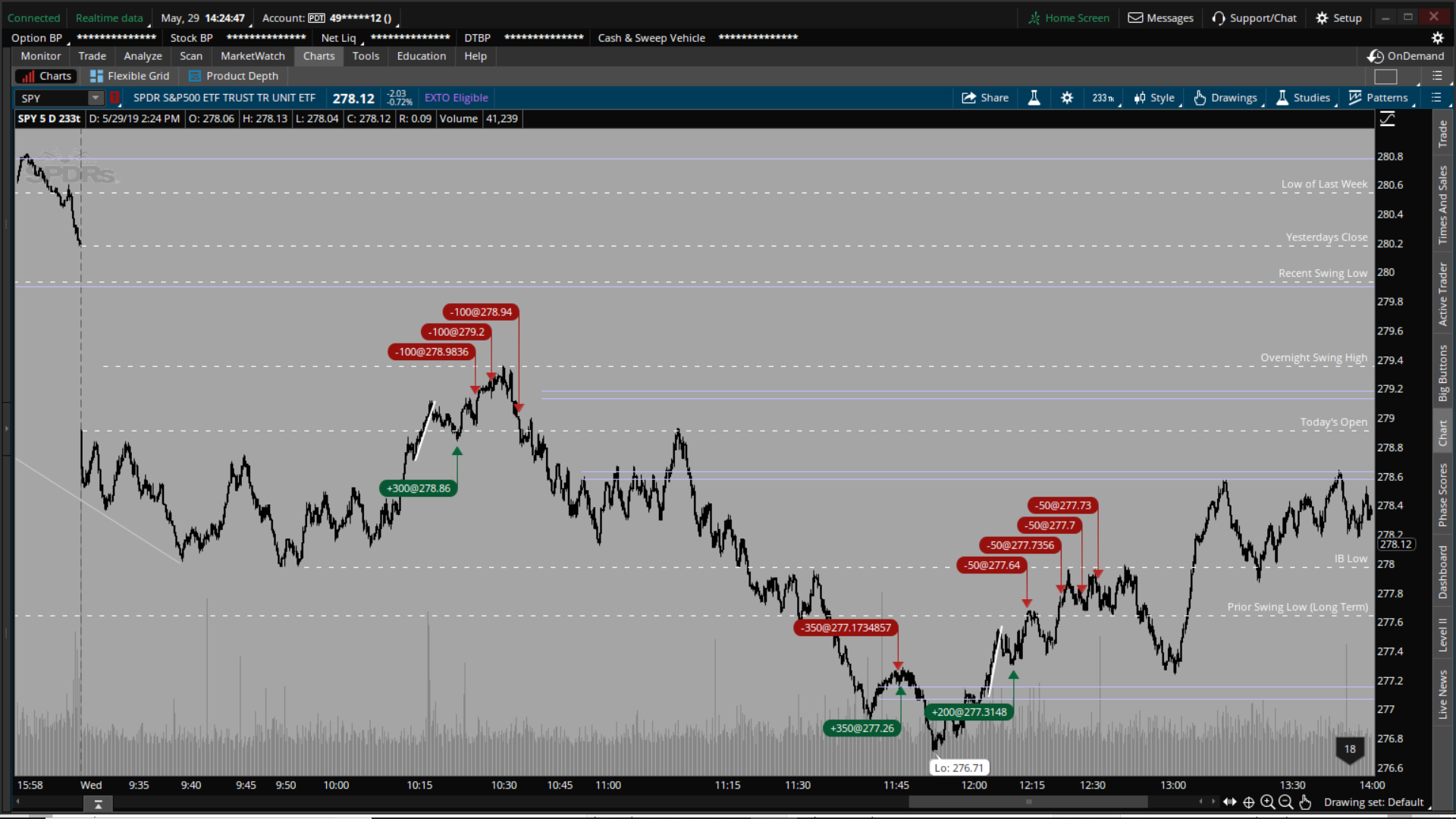Switch to the Analyze tab

(x=143, y=56)
